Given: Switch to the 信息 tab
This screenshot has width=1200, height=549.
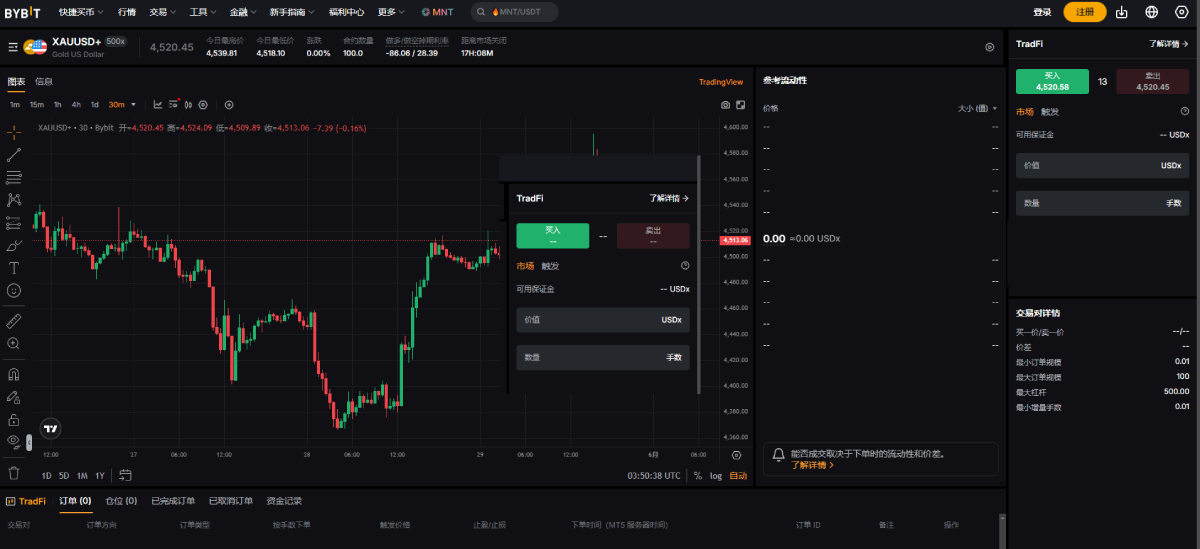Looking at the screenshot, I should 44,82.
